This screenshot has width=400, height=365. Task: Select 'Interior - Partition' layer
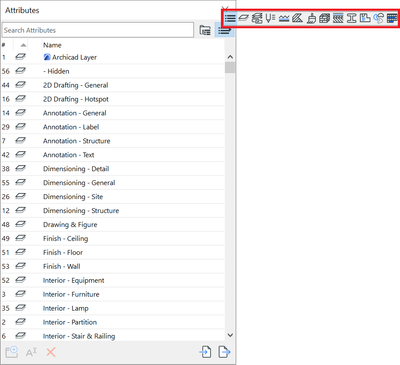click(x=113, y=322)
